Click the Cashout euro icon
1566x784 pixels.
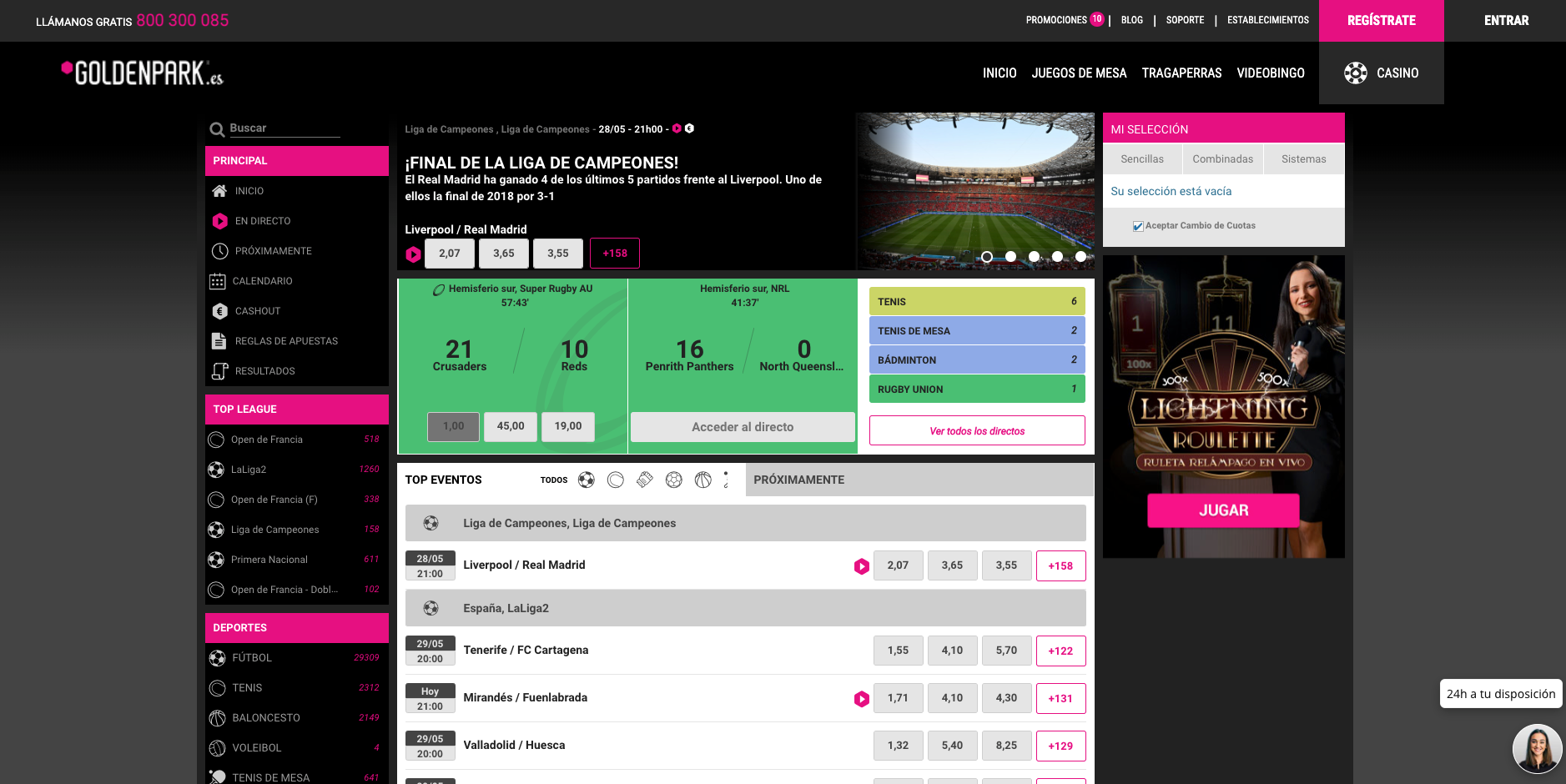tap(219, 311)
